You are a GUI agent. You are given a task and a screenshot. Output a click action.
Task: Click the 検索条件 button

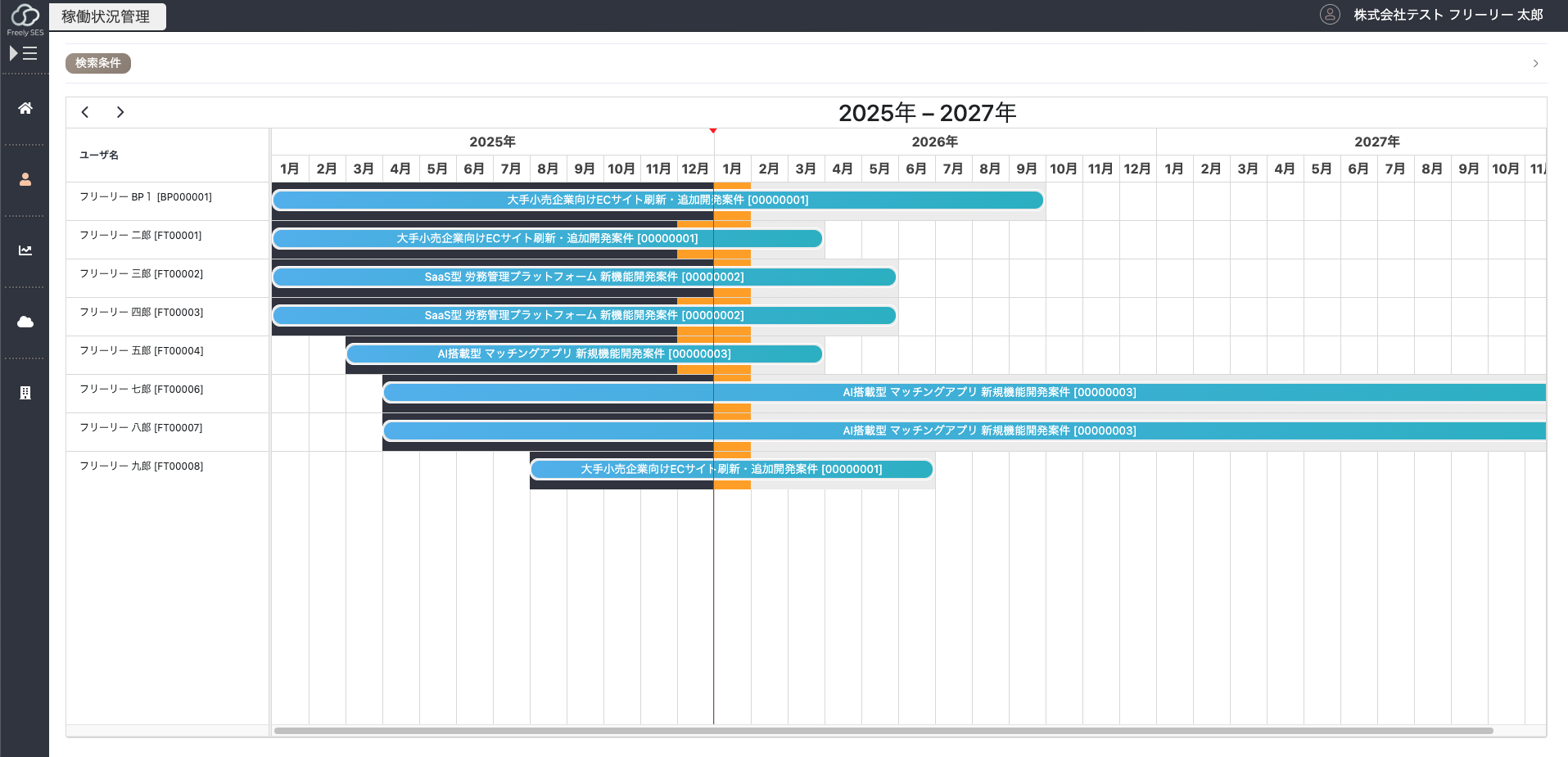point(98,63)
